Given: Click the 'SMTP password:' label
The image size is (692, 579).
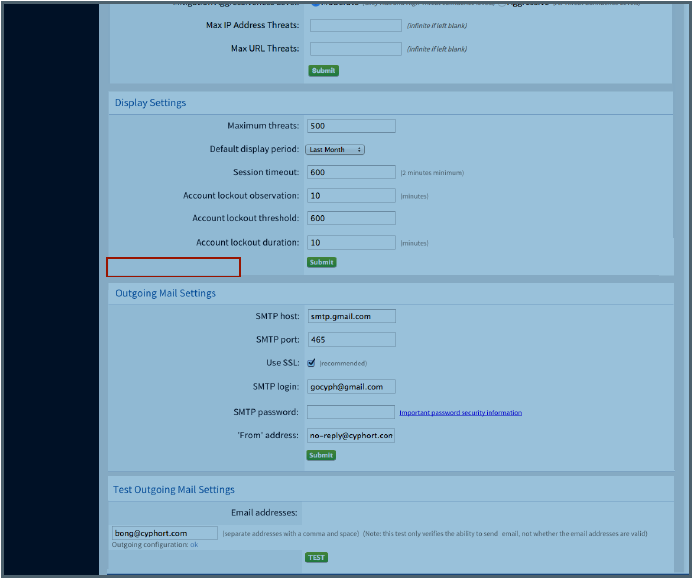Looking at the screenshot, I should [266, 412].
